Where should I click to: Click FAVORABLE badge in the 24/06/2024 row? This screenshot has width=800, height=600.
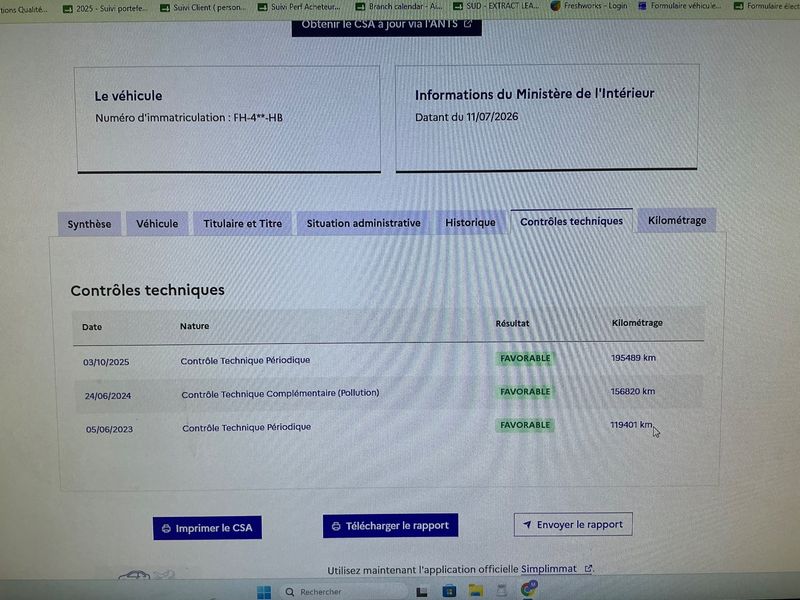[525, 392]
